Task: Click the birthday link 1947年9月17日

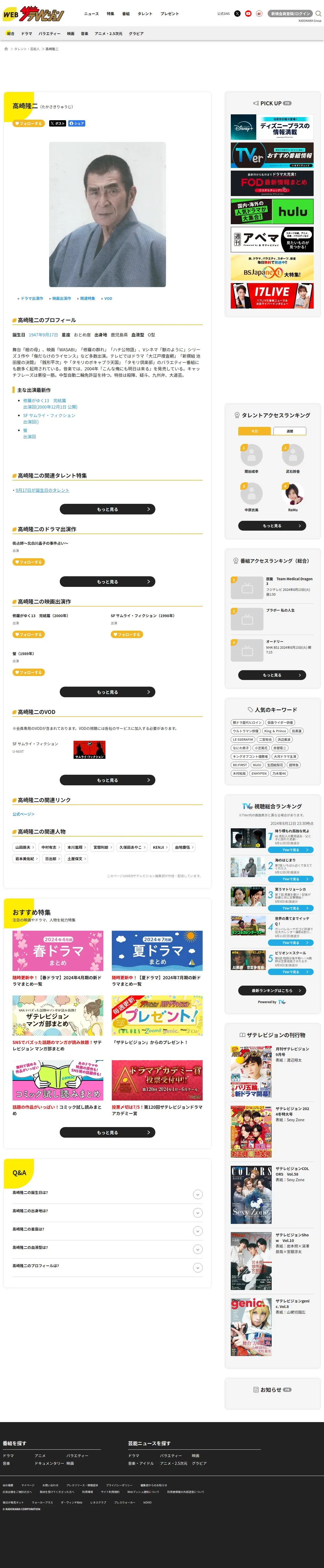Action: [x=43, y=335]
